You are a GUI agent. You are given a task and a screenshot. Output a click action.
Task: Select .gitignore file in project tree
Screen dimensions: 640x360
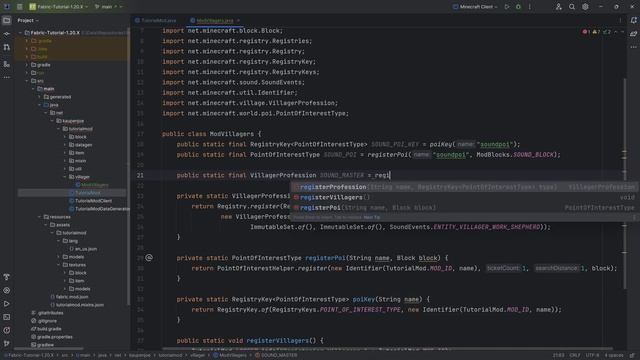(x=44, y=321)
